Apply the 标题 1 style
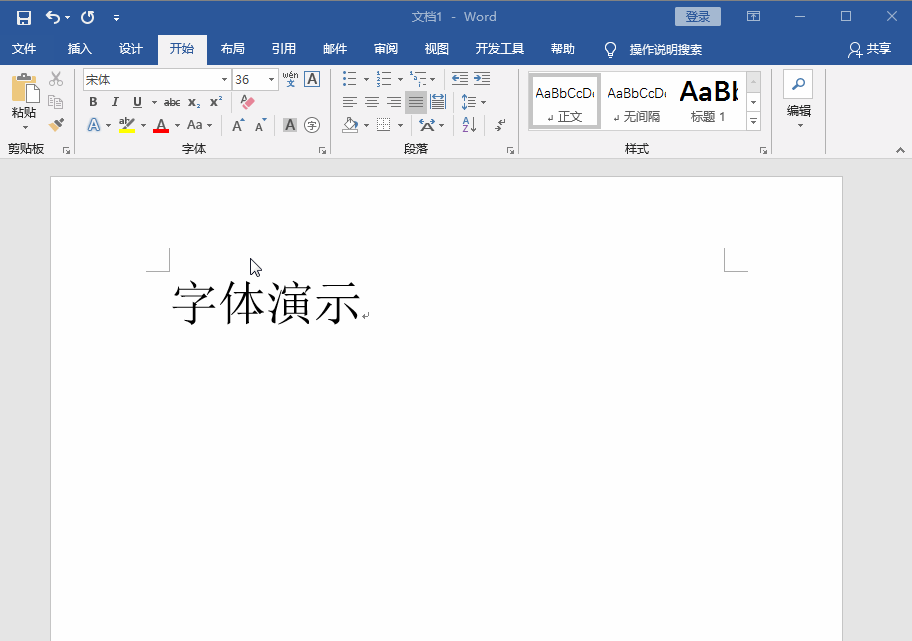 [708, 100]
